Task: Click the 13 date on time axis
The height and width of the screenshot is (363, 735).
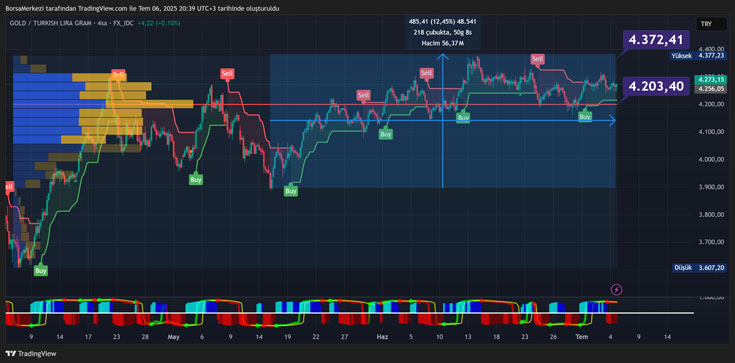Action: tap(468, 336)
